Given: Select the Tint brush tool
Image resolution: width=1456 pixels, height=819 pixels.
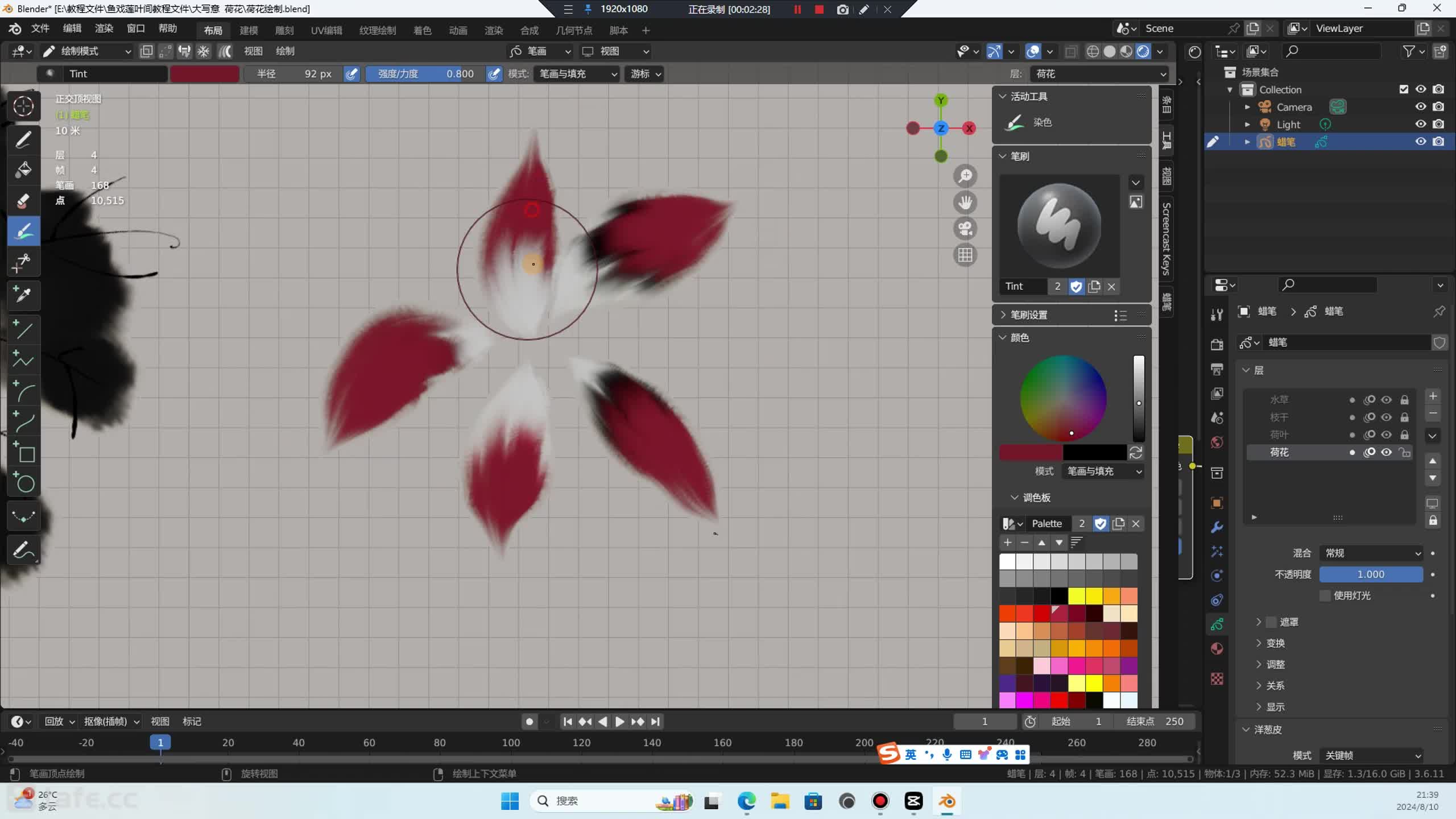Looking at the screenshot, I should tap(23, 231).
